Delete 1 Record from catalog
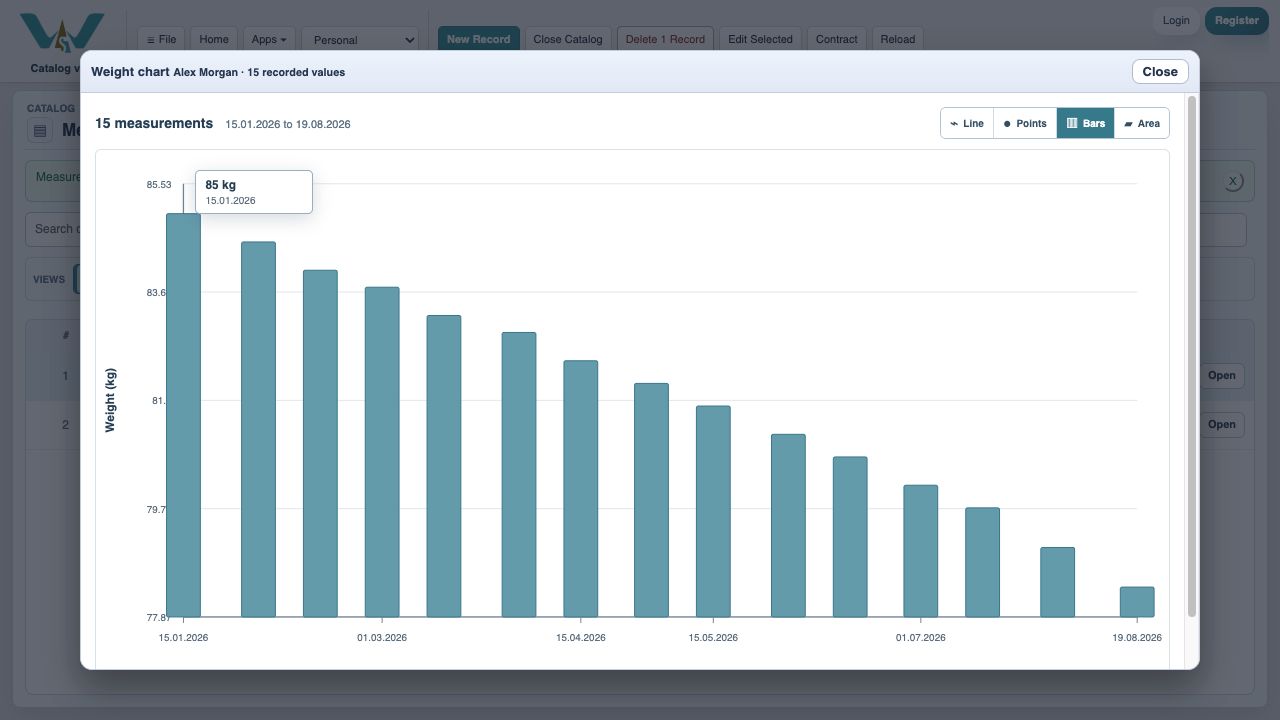The height and width of the screenshot is (720, 1280). (665, 39)
